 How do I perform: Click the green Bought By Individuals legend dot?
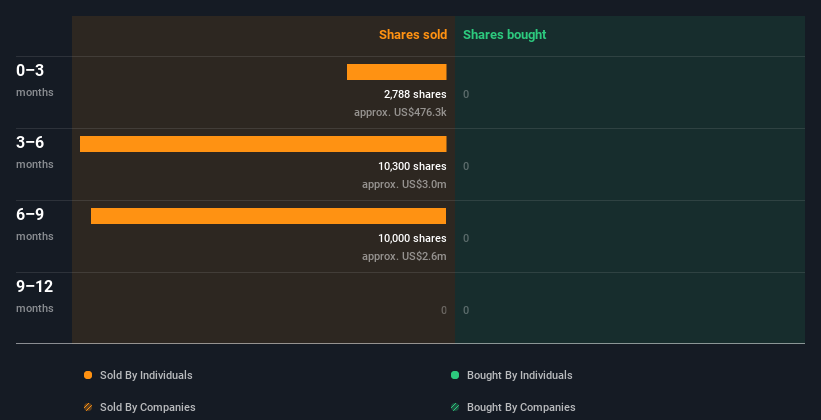point(455,375)
